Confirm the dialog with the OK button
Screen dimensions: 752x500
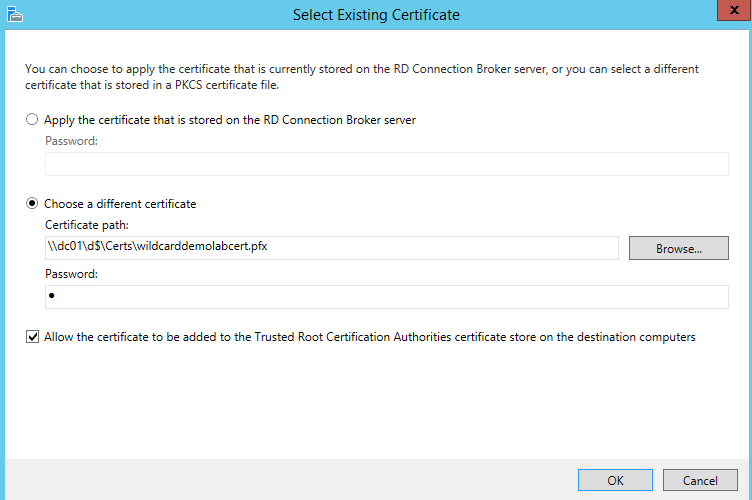click(615, 480)
